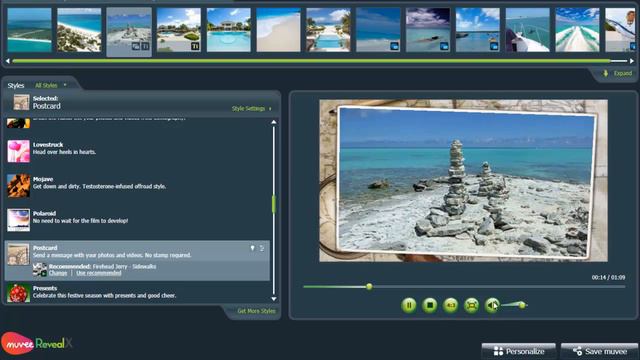Click 'Send a message with your photos and videos' text
640x360 pixels.
tap(112, 255)
